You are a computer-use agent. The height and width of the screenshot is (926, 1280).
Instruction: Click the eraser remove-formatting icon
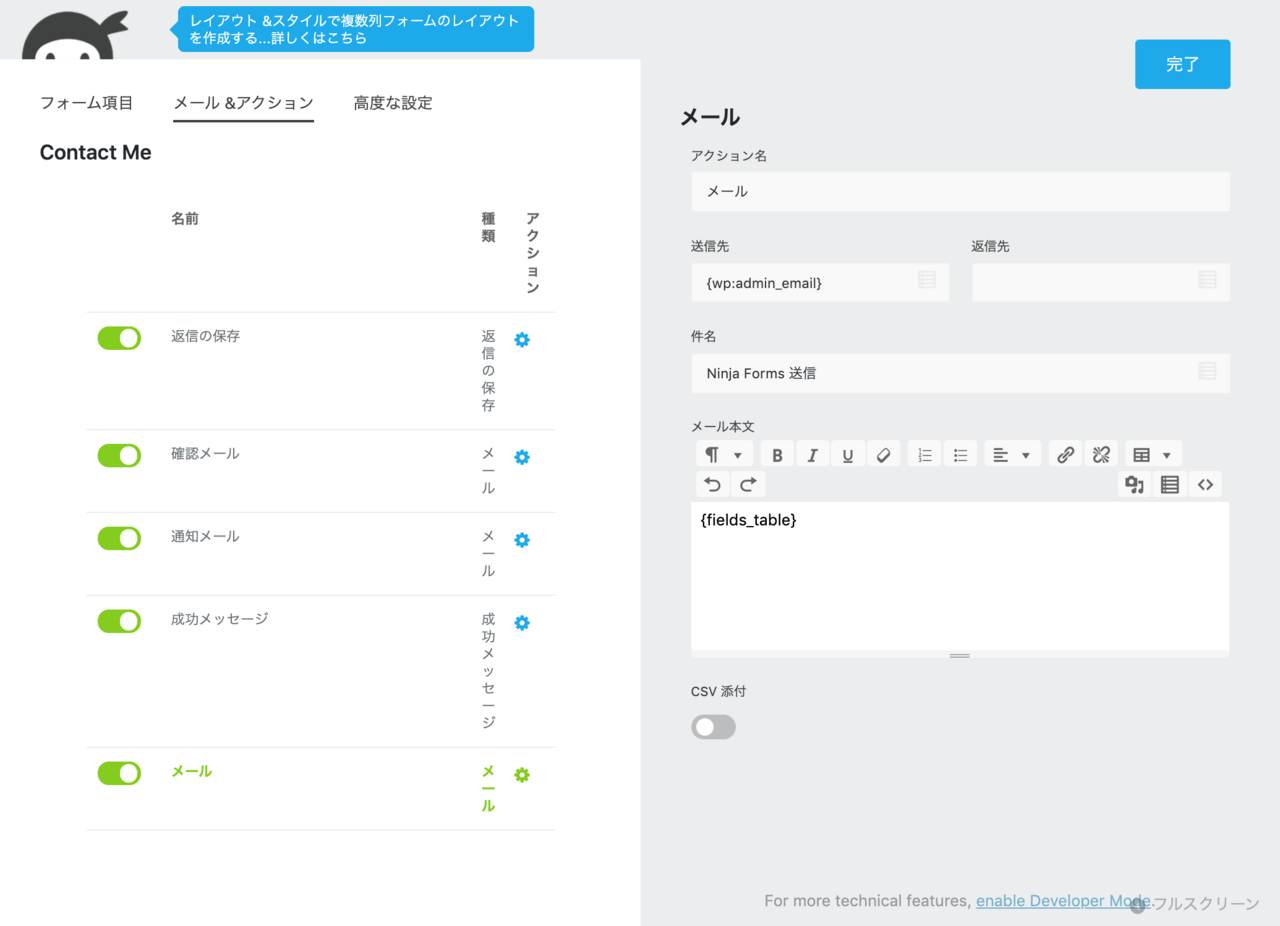(x=883, y=455)
